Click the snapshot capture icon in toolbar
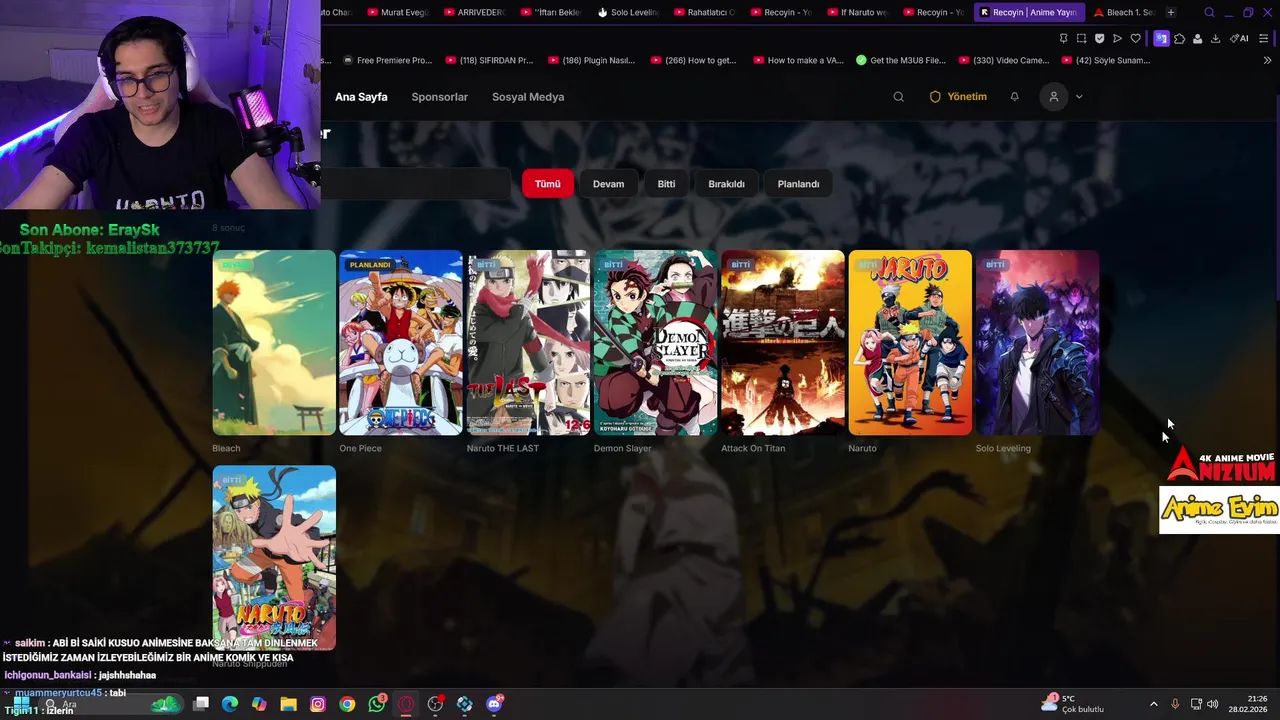The height and width of the screenshot is (720, 1280). (1081, 38)
